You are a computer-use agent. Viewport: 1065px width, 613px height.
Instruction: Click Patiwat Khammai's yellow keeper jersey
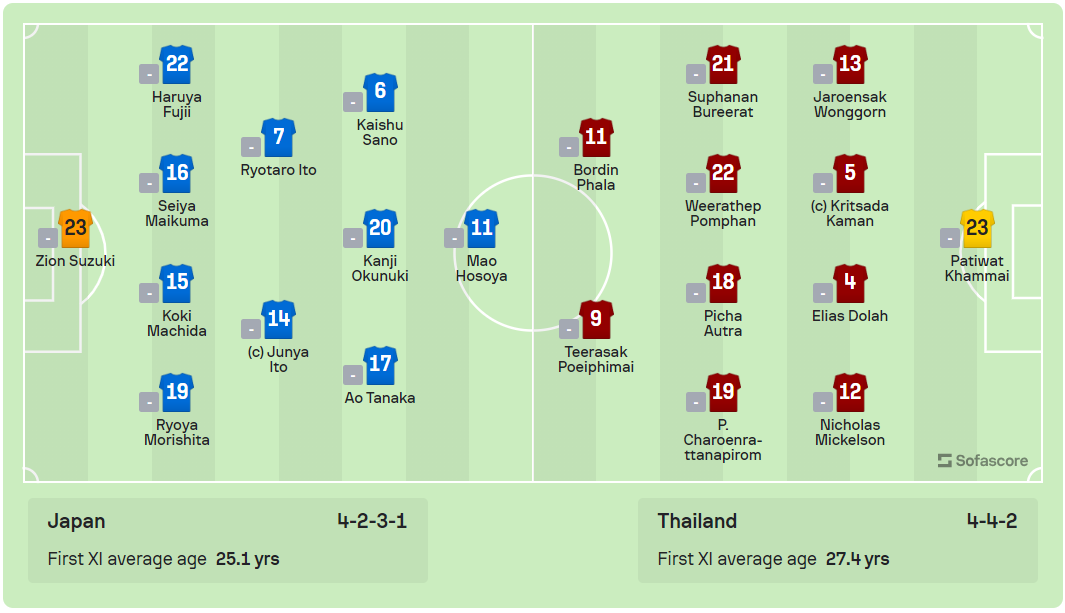click(976, 228)
